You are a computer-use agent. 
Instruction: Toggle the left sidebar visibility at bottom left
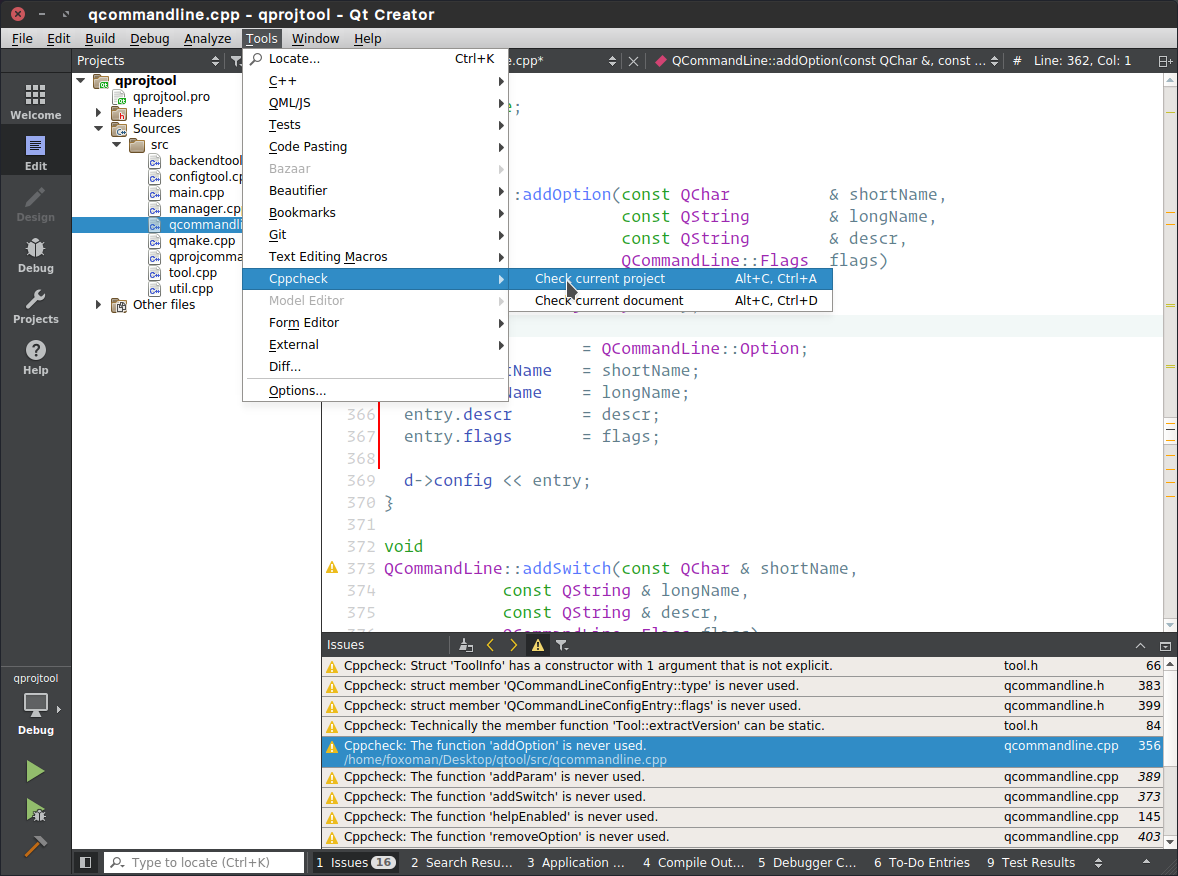(x=85, y=862)
